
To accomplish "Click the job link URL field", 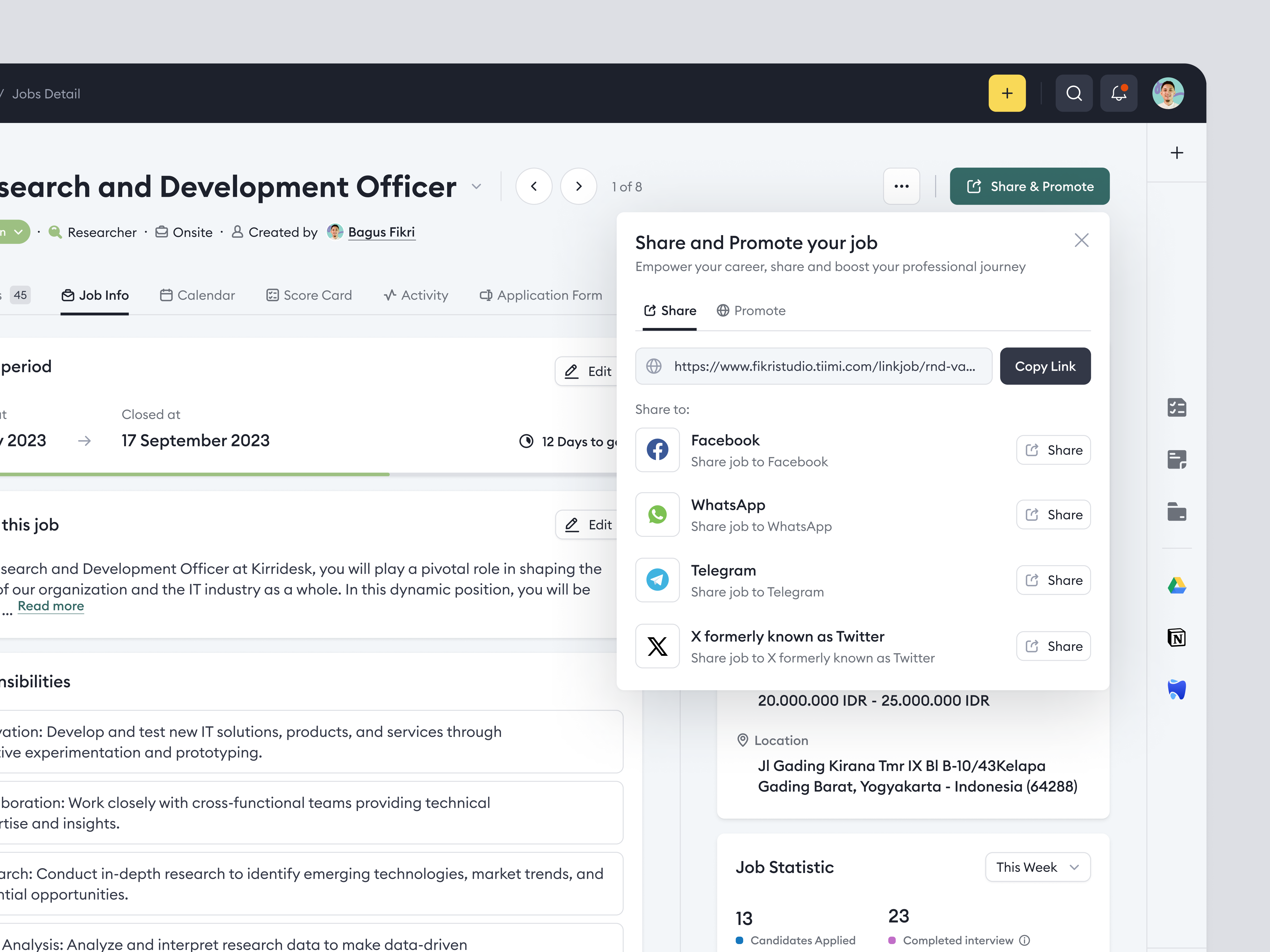I will pos(814,366).
